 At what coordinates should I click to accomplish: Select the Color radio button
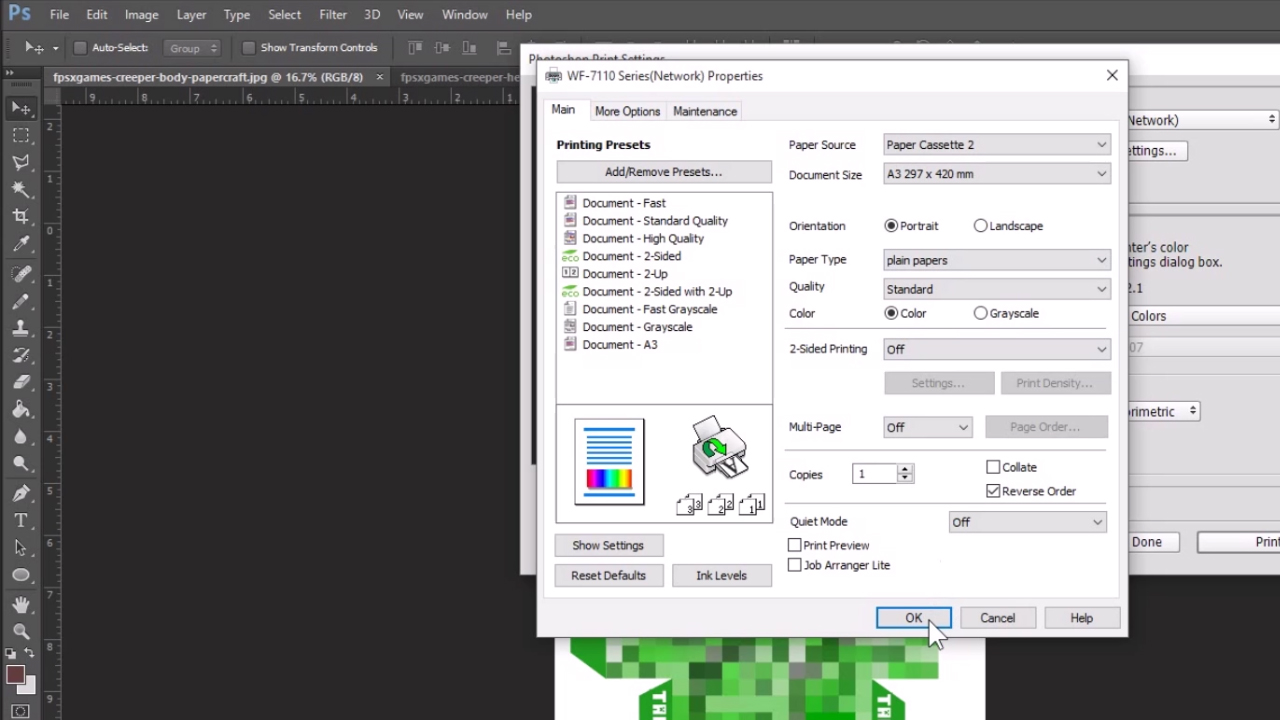pyautogui.click(x=891, y=313)
